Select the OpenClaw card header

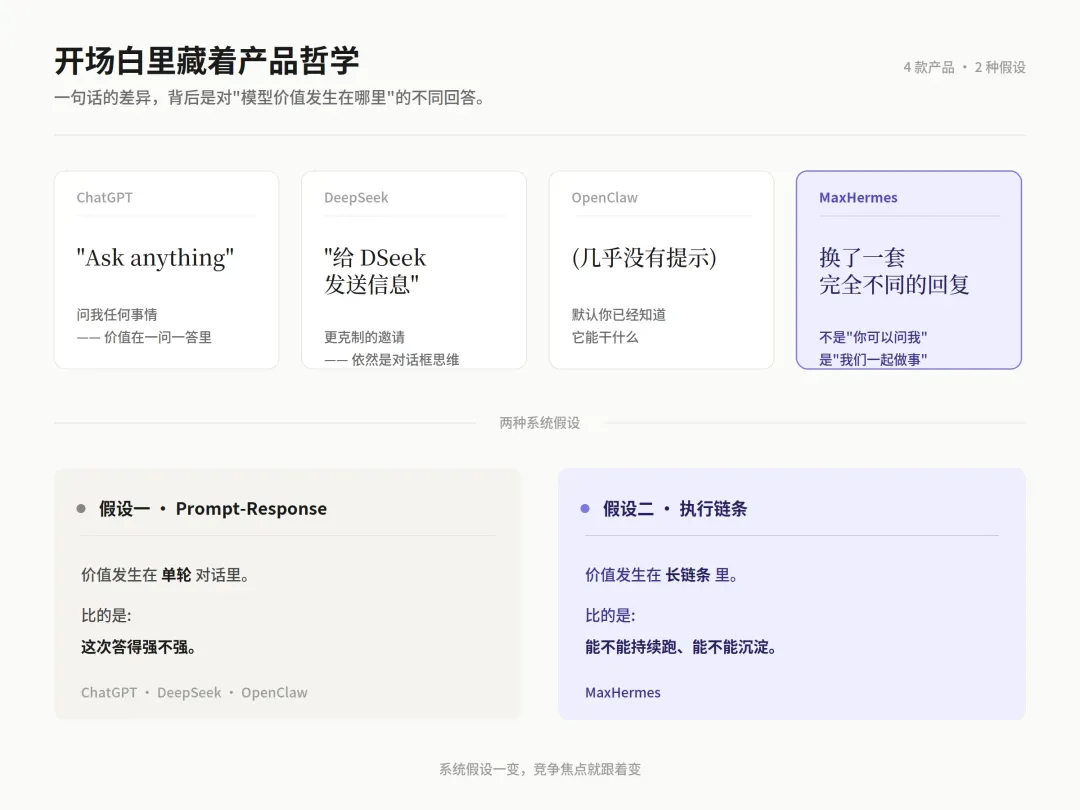click(x=605, y=198)
